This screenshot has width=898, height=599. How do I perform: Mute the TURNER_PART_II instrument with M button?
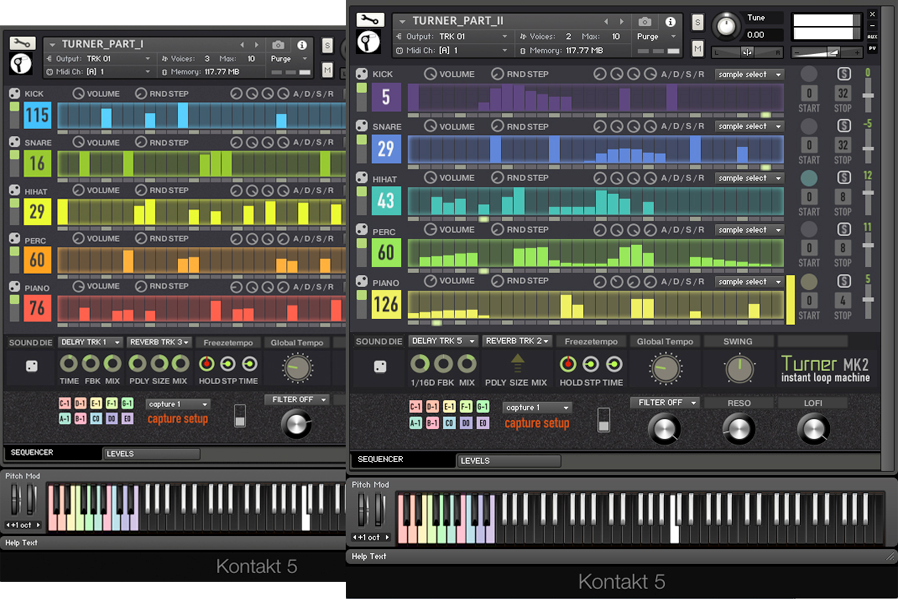[x=697, y=46]
